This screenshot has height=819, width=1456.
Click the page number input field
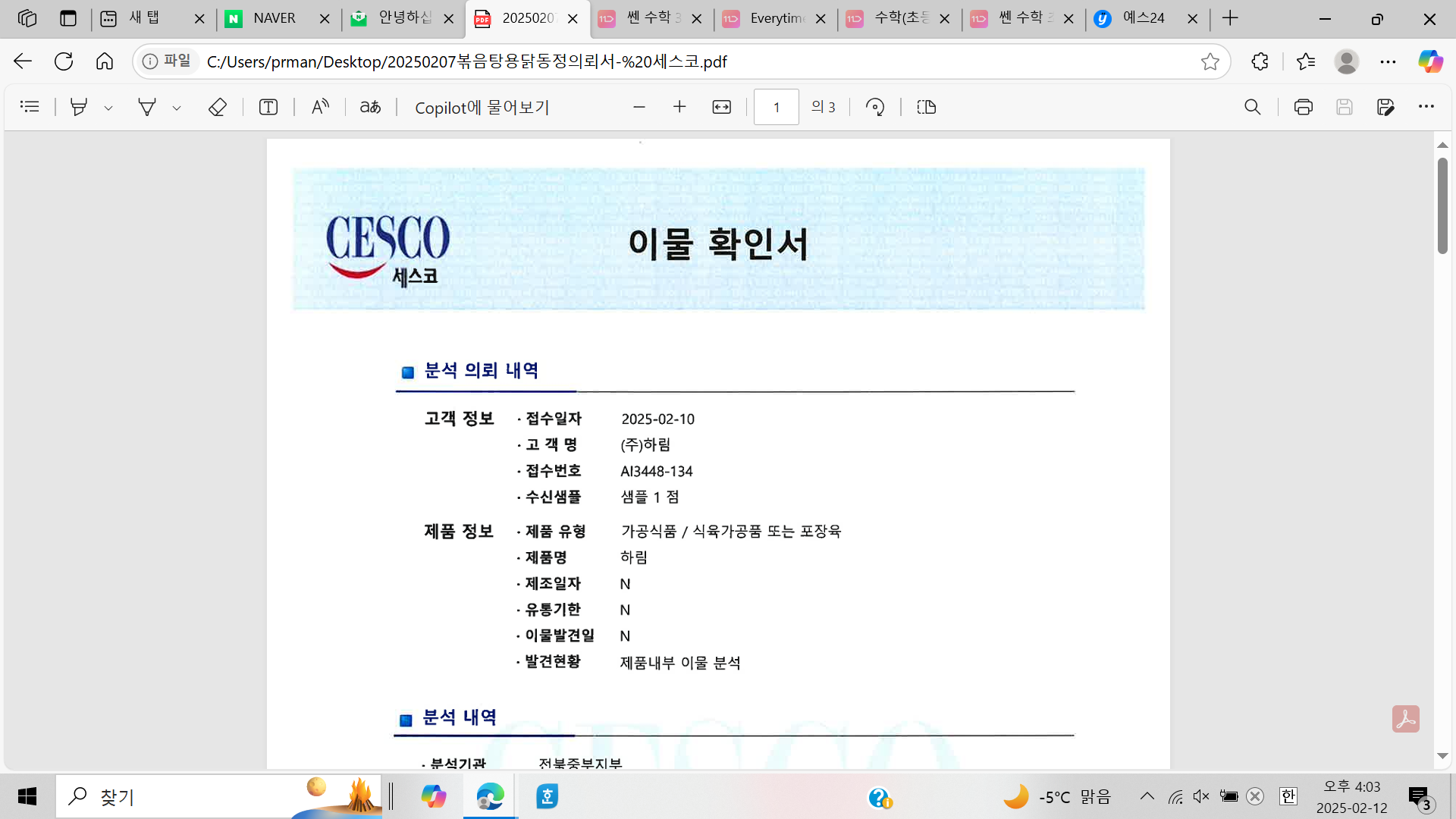(x=776, y=107)
